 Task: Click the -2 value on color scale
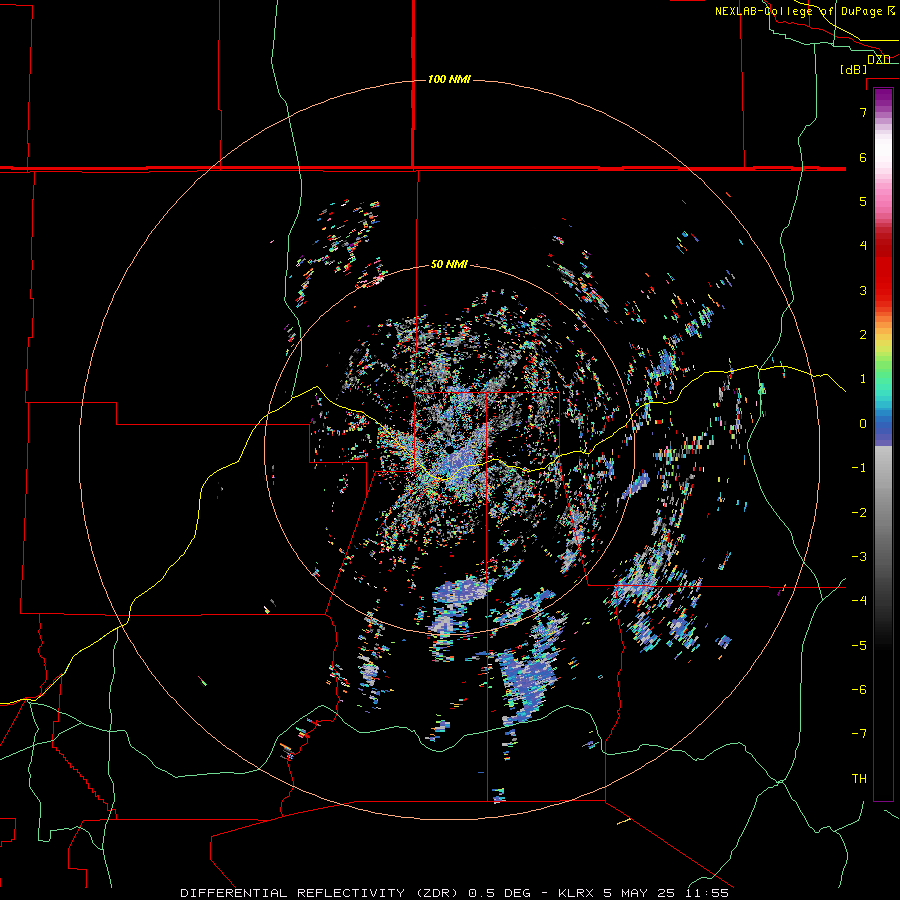(x=859, y=512)
